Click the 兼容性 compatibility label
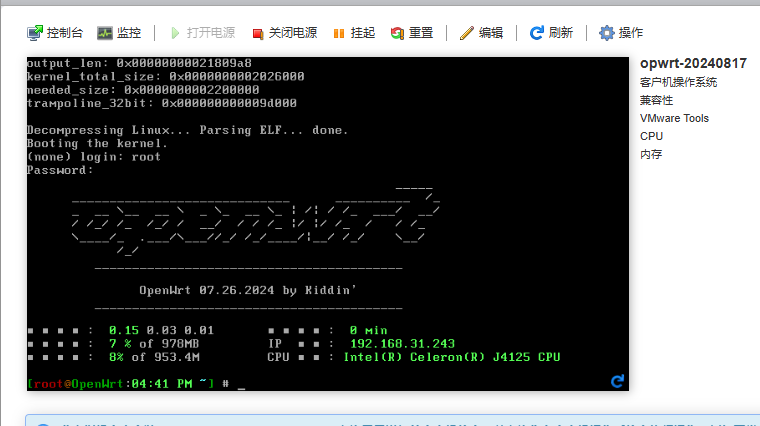Viewport: 760px width, 426px height. pyautogui.click(x=656, y=100)
